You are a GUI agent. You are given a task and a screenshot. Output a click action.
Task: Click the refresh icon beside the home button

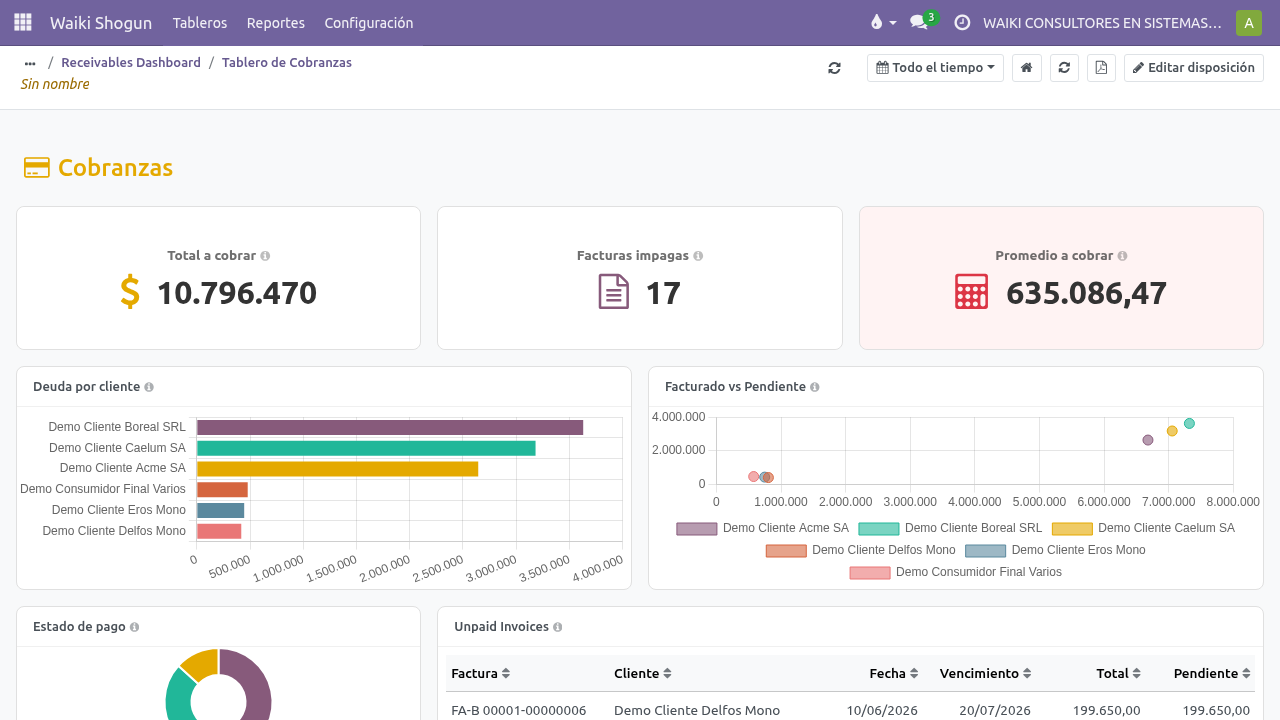(x=1064, y=68)
